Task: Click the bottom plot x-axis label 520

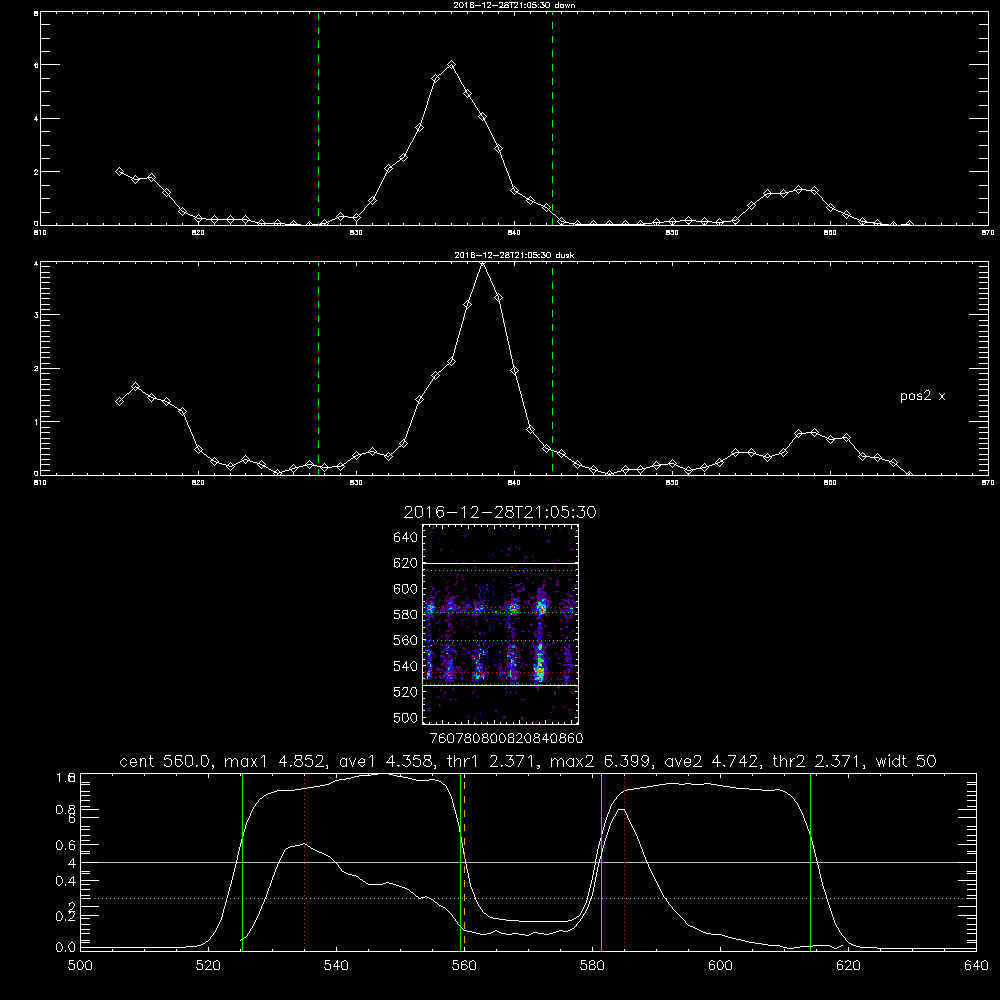Action: [208, 966]
